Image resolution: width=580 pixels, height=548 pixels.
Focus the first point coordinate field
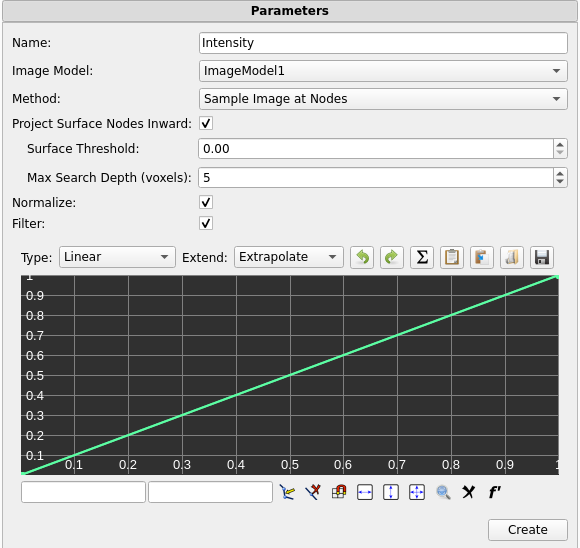tap(83, 492)
